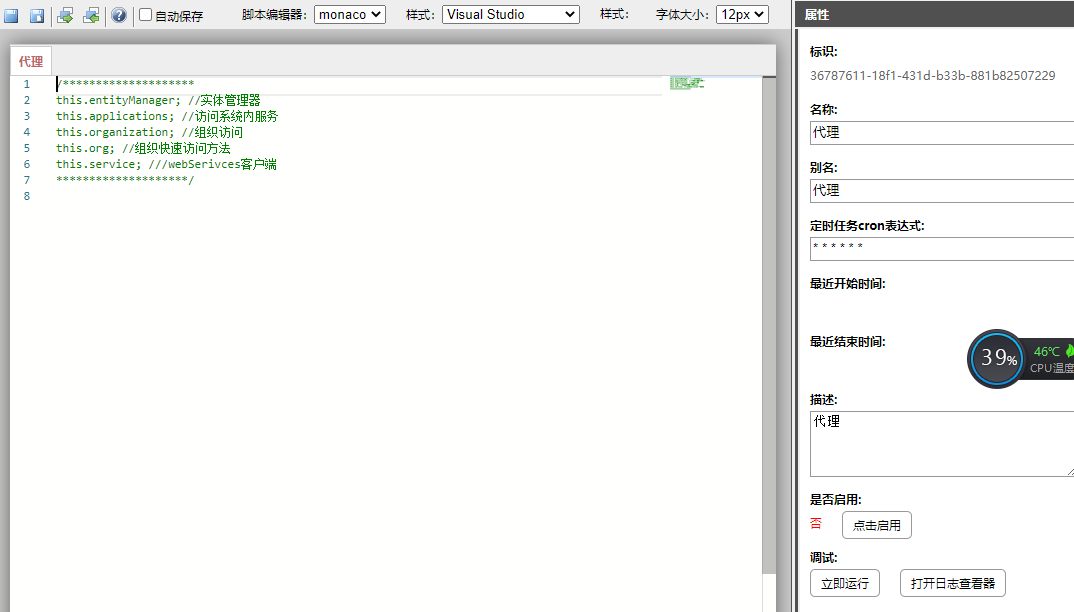Image resolution: width=1074 pixels, height=612 pixels.
Task: Open the 脚本编辑器 monaco dropdown
Action: (x=349, y=14)
